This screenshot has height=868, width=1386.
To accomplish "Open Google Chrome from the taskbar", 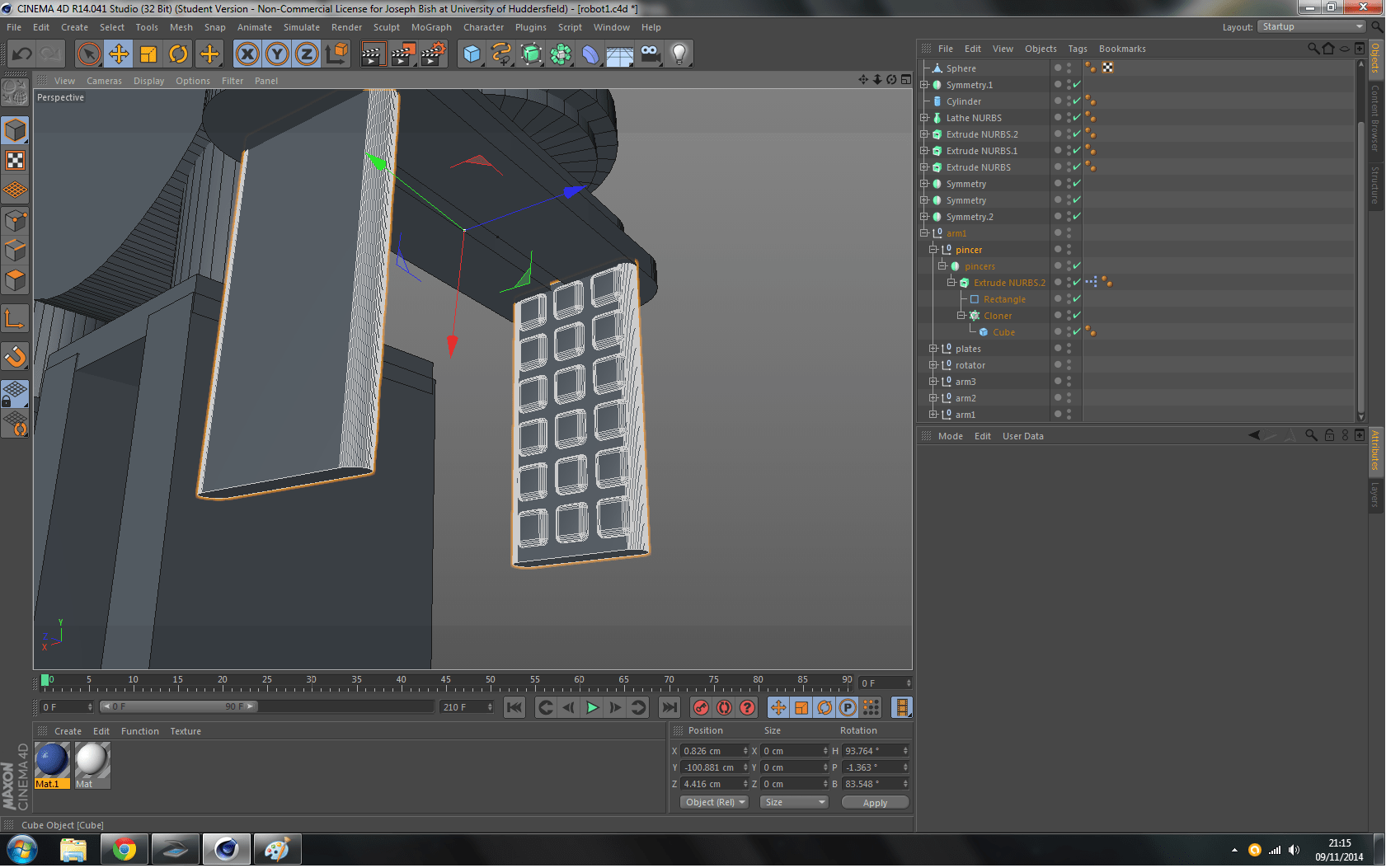I will pos(124,848).
